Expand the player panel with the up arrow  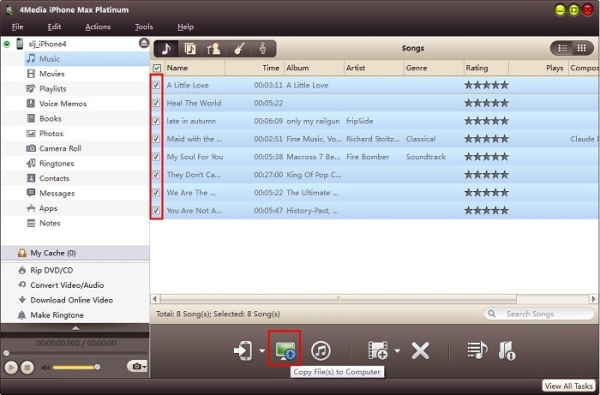point(76,328)
